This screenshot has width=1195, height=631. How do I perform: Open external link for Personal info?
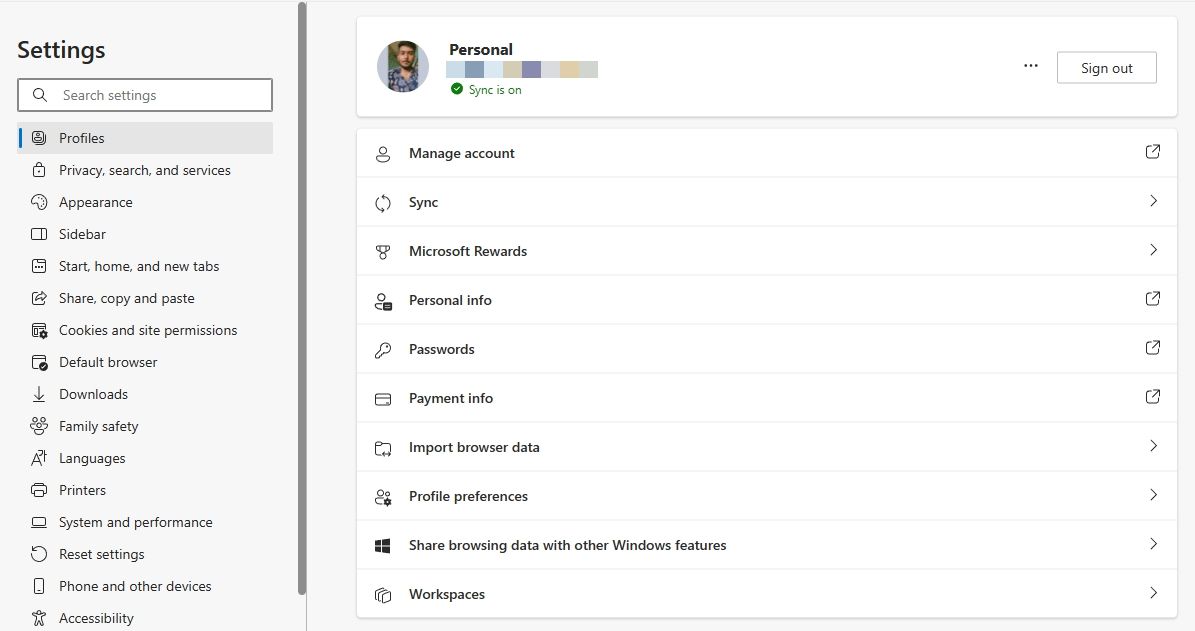[1152, 299]
